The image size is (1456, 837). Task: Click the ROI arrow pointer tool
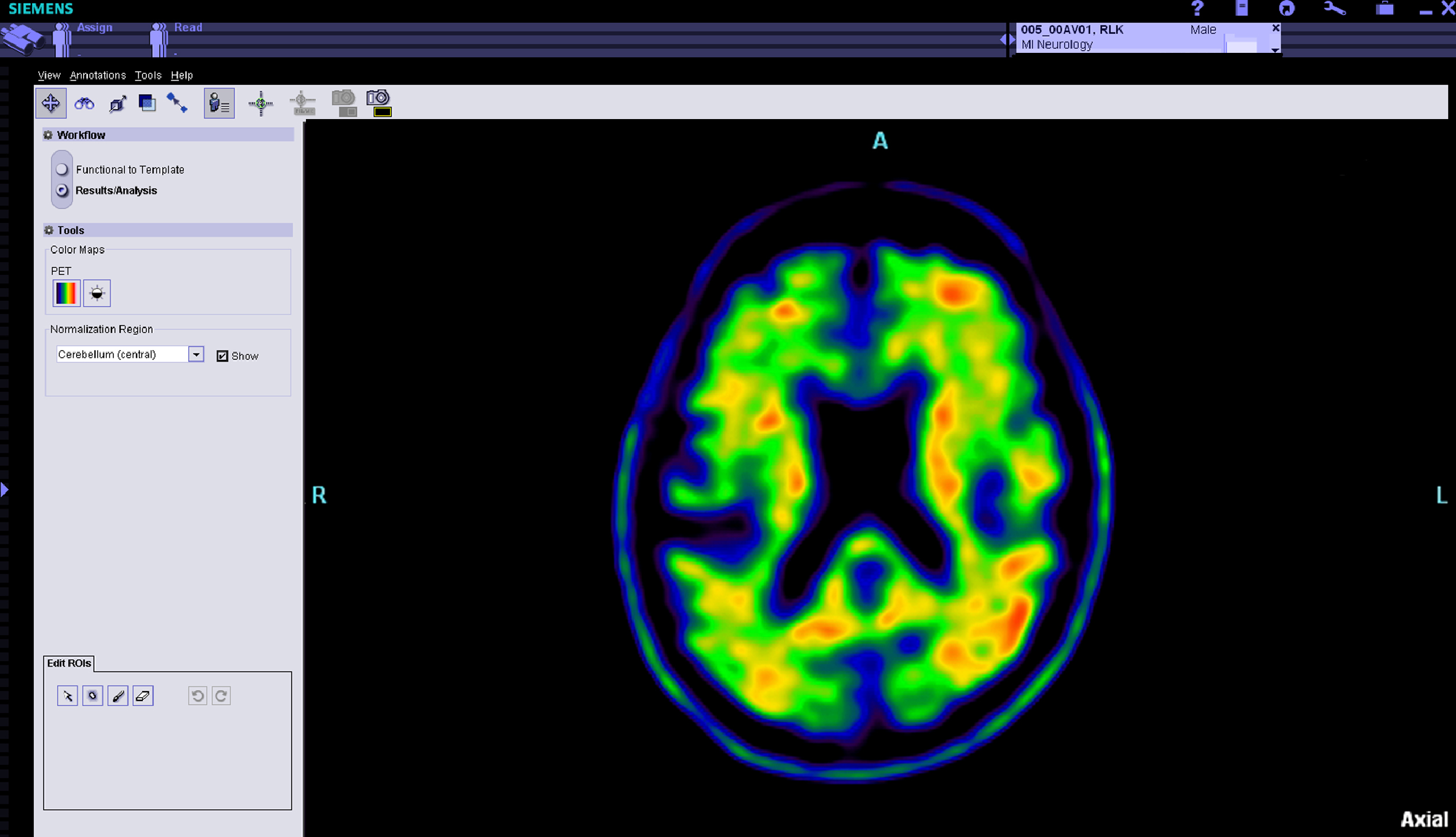[x=67, y=696]
